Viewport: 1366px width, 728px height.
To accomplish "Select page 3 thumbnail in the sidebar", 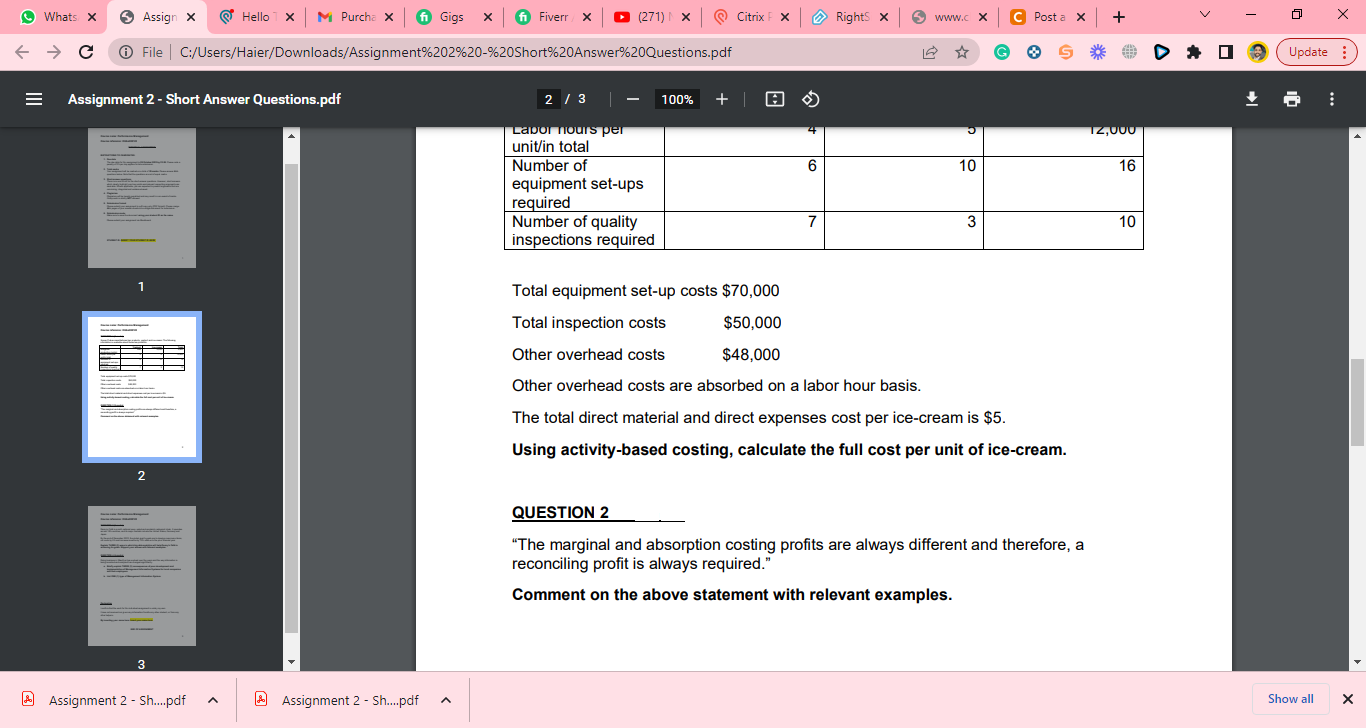I will (x=141, y=575).
